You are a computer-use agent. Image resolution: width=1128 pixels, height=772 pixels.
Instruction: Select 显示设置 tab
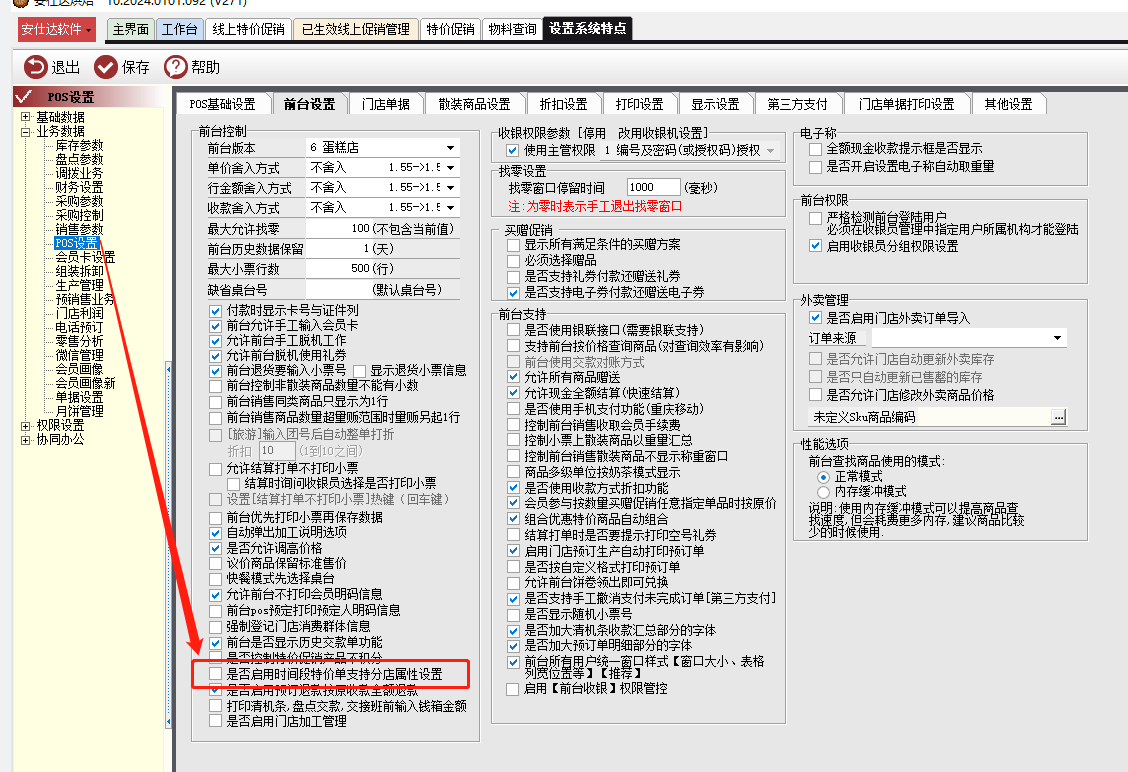[715, 104]
